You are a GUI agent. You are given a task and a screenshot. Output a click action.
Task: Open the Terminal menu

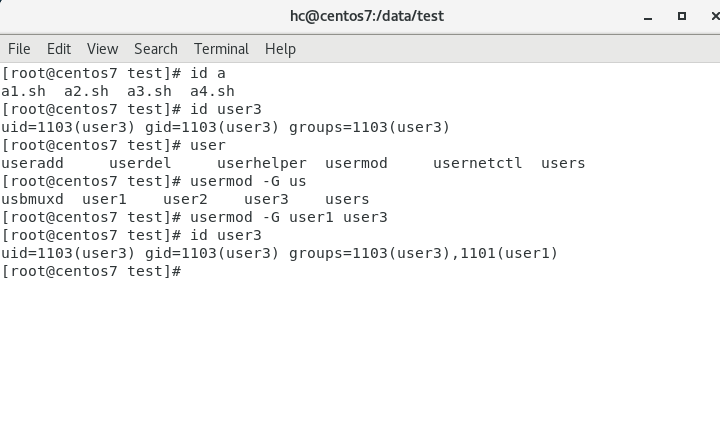[x=221, y=49]
